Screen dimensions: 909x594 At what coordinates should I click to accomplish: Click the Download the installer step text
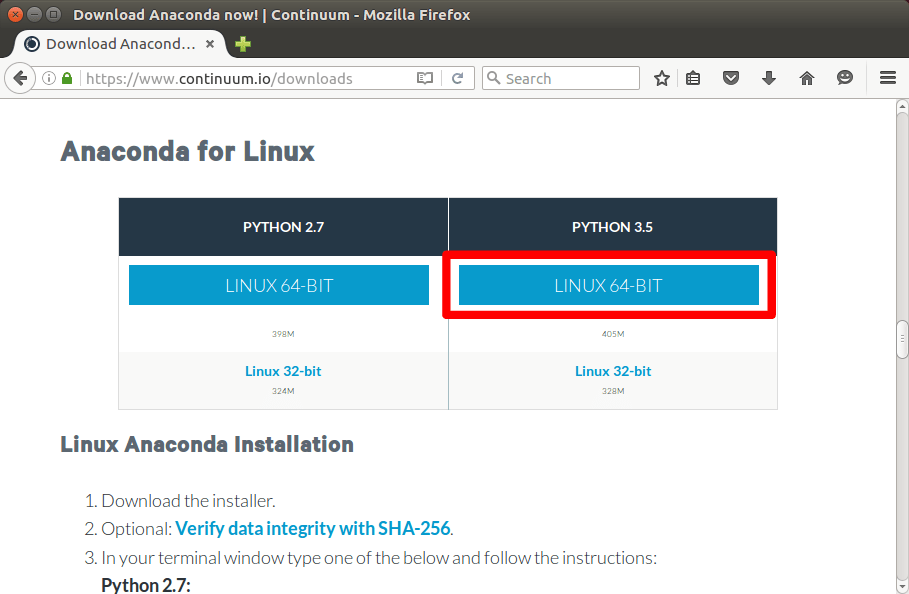pos(188,501)
